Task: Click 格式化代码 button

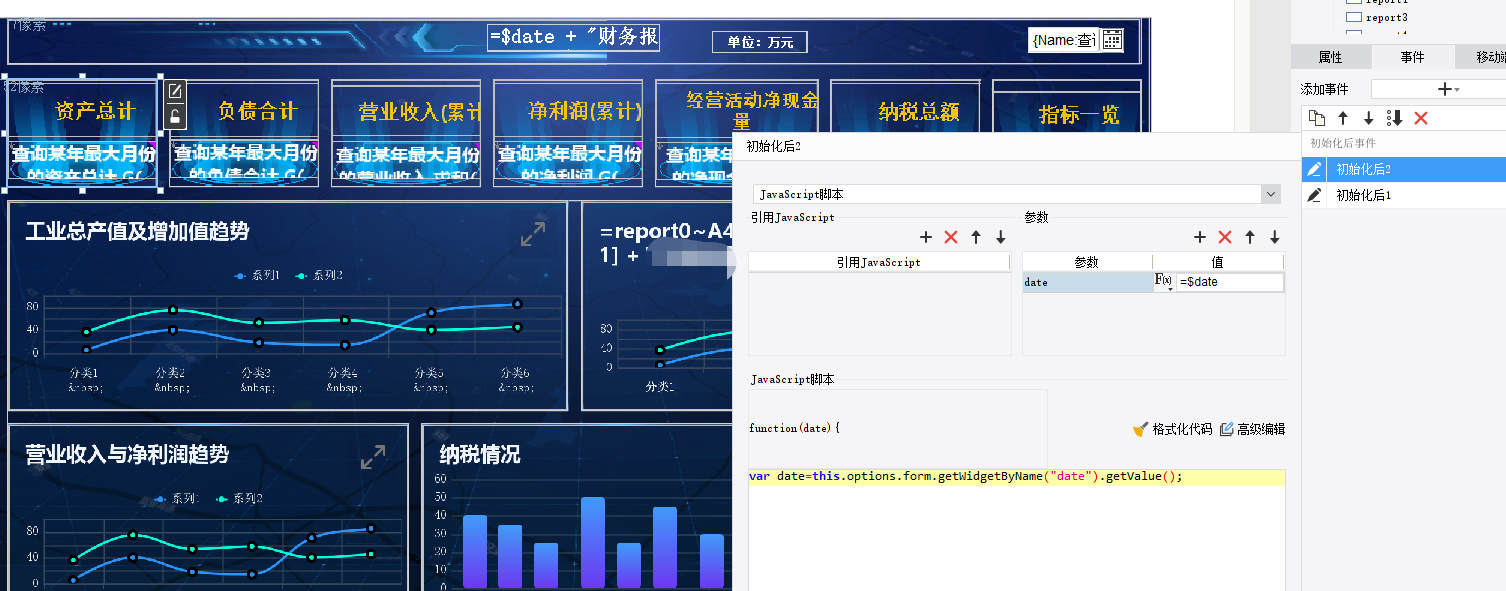Action: [x=1172, y=429]
